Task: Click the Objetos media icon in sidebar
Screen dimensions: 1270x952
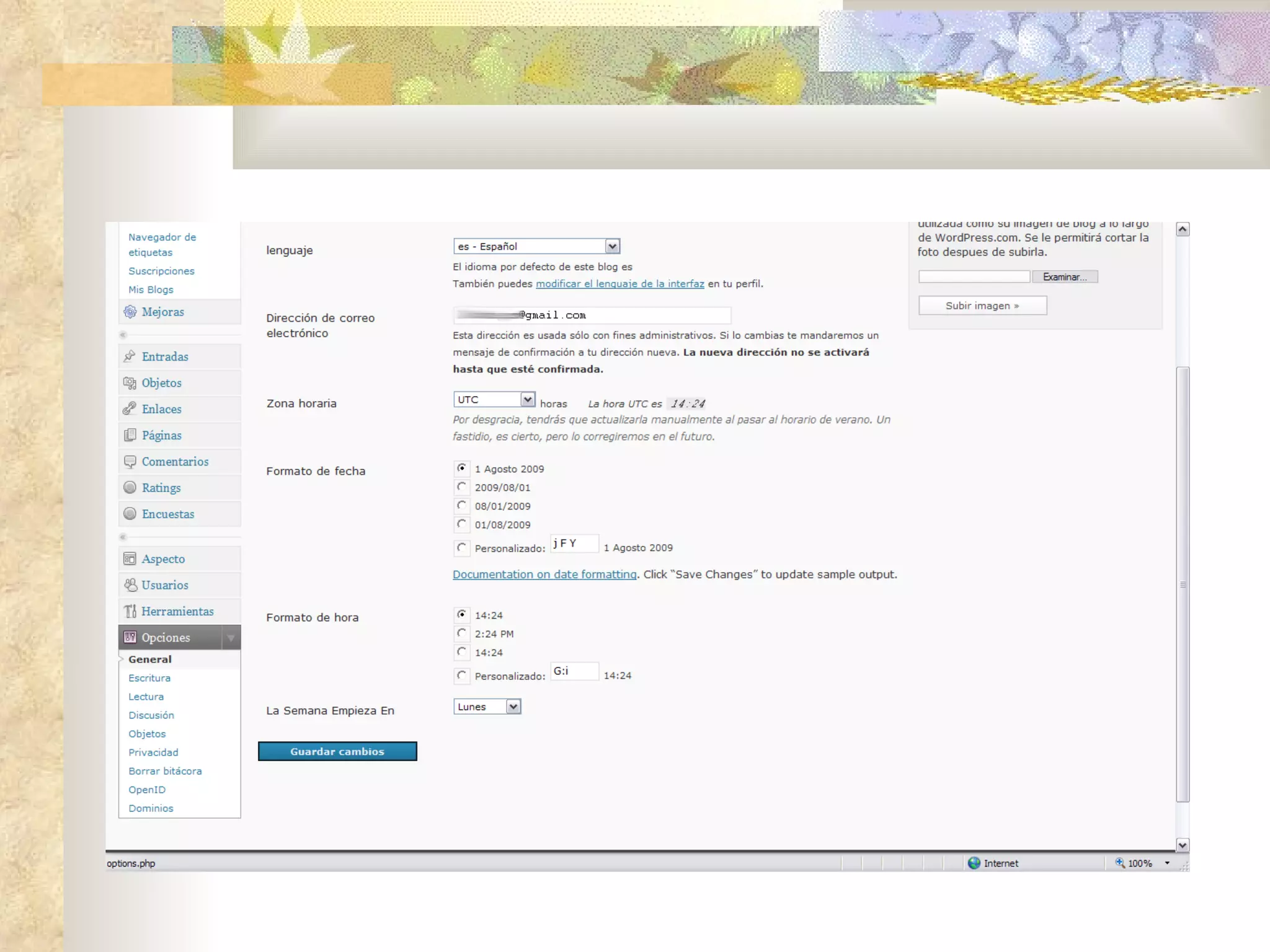Action: coord(130,383)
